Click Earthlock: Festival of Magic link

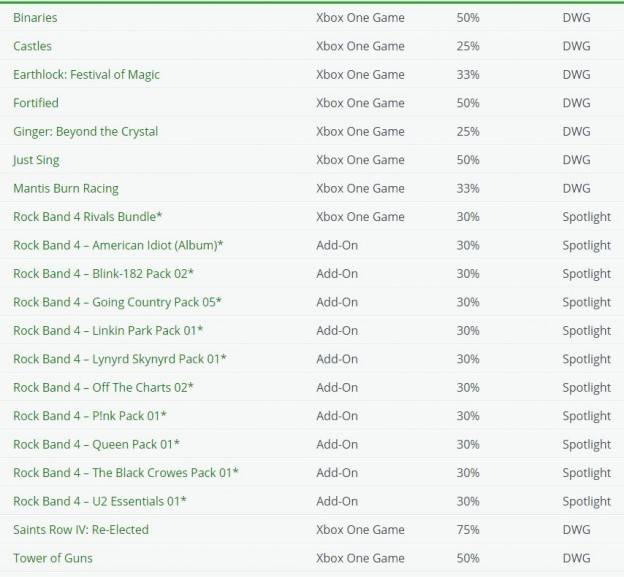tap(86, 74)
